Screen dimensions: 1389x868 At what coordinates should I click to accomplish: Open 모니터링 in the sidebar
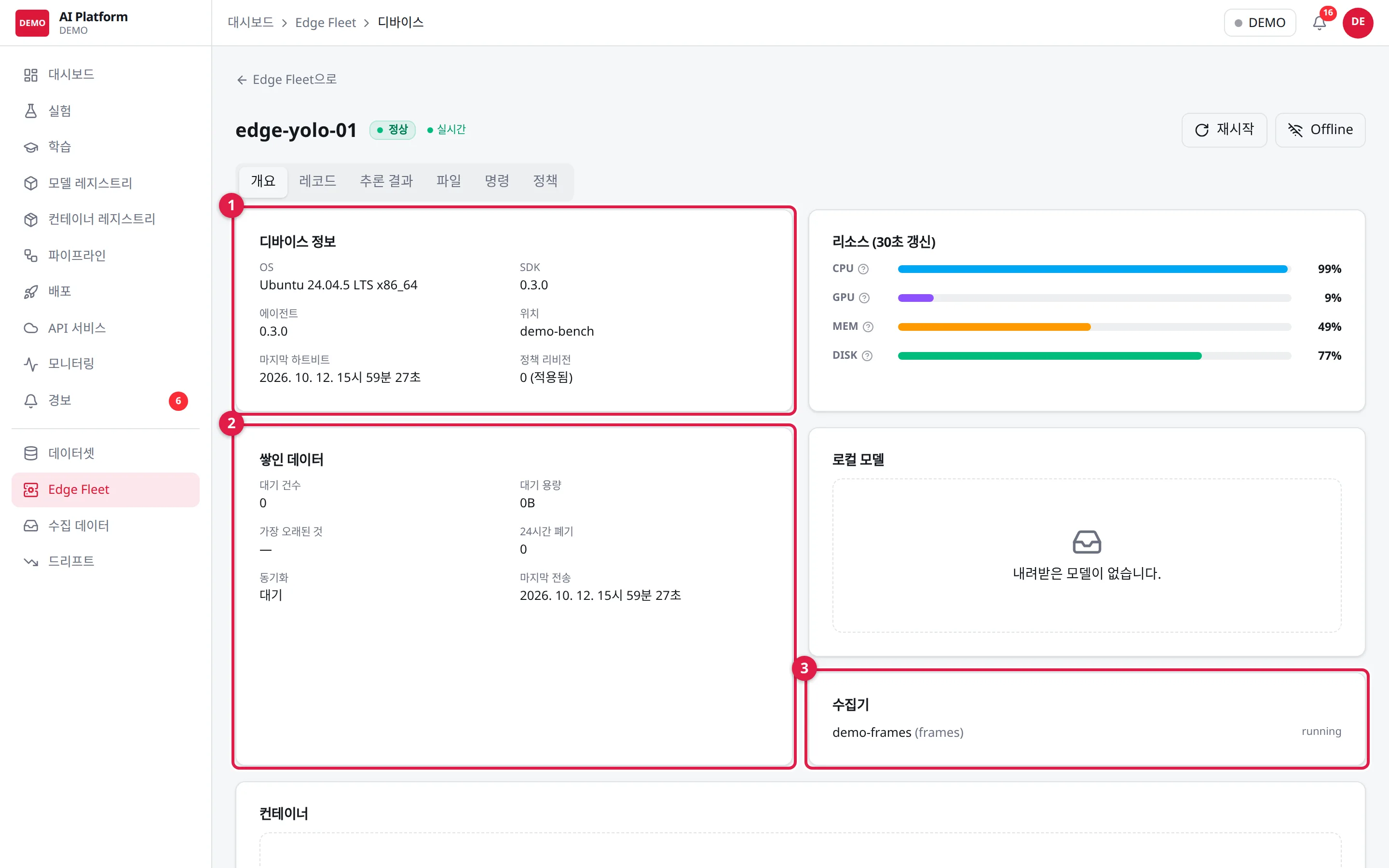coord(105,364)
